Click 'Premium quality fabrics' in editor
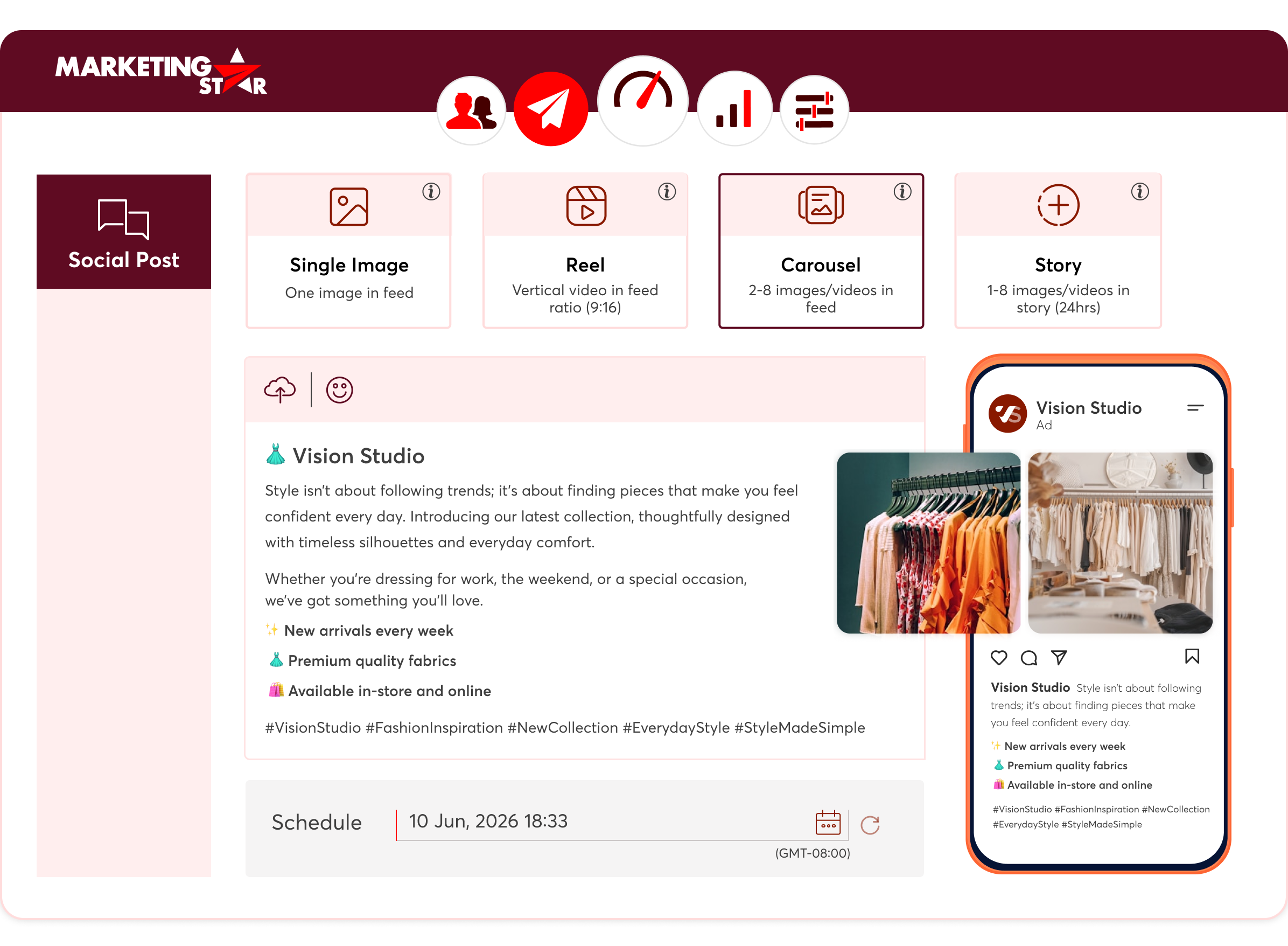This screenshot has height=946, width=1288. coord(372,661)
